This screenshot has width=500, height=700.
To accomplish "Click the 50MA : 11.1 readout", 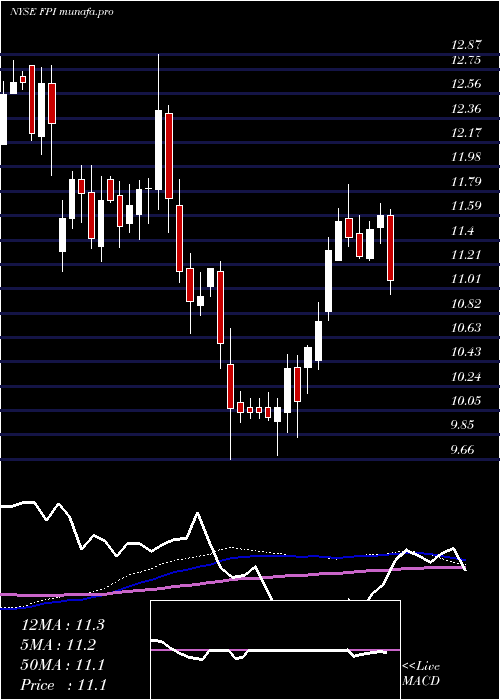I will (63, 665).
